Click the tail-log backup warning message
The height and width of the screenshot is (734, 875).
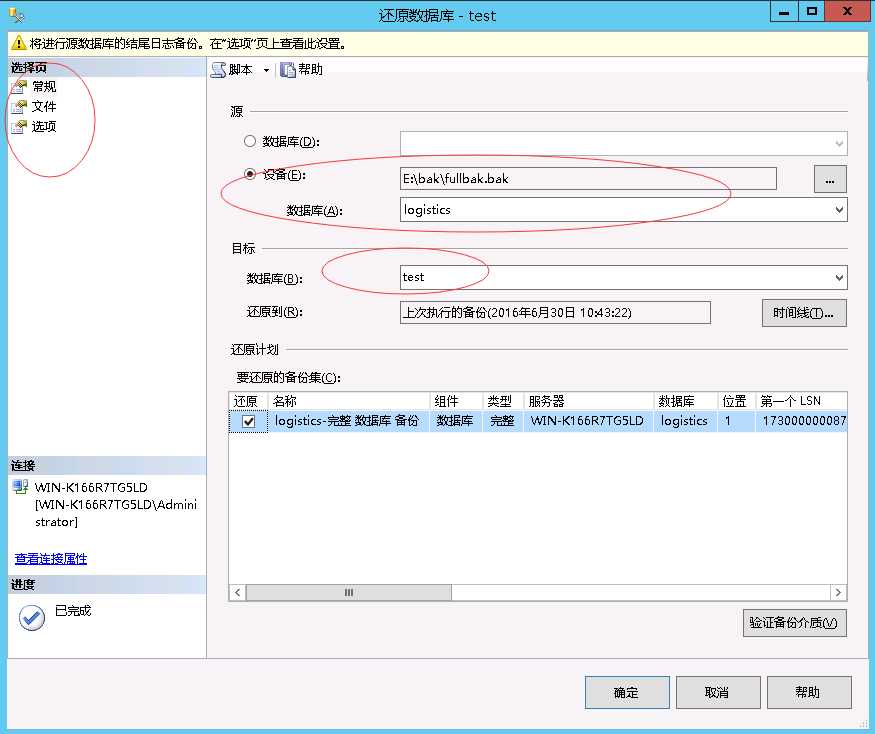point(188,44)
